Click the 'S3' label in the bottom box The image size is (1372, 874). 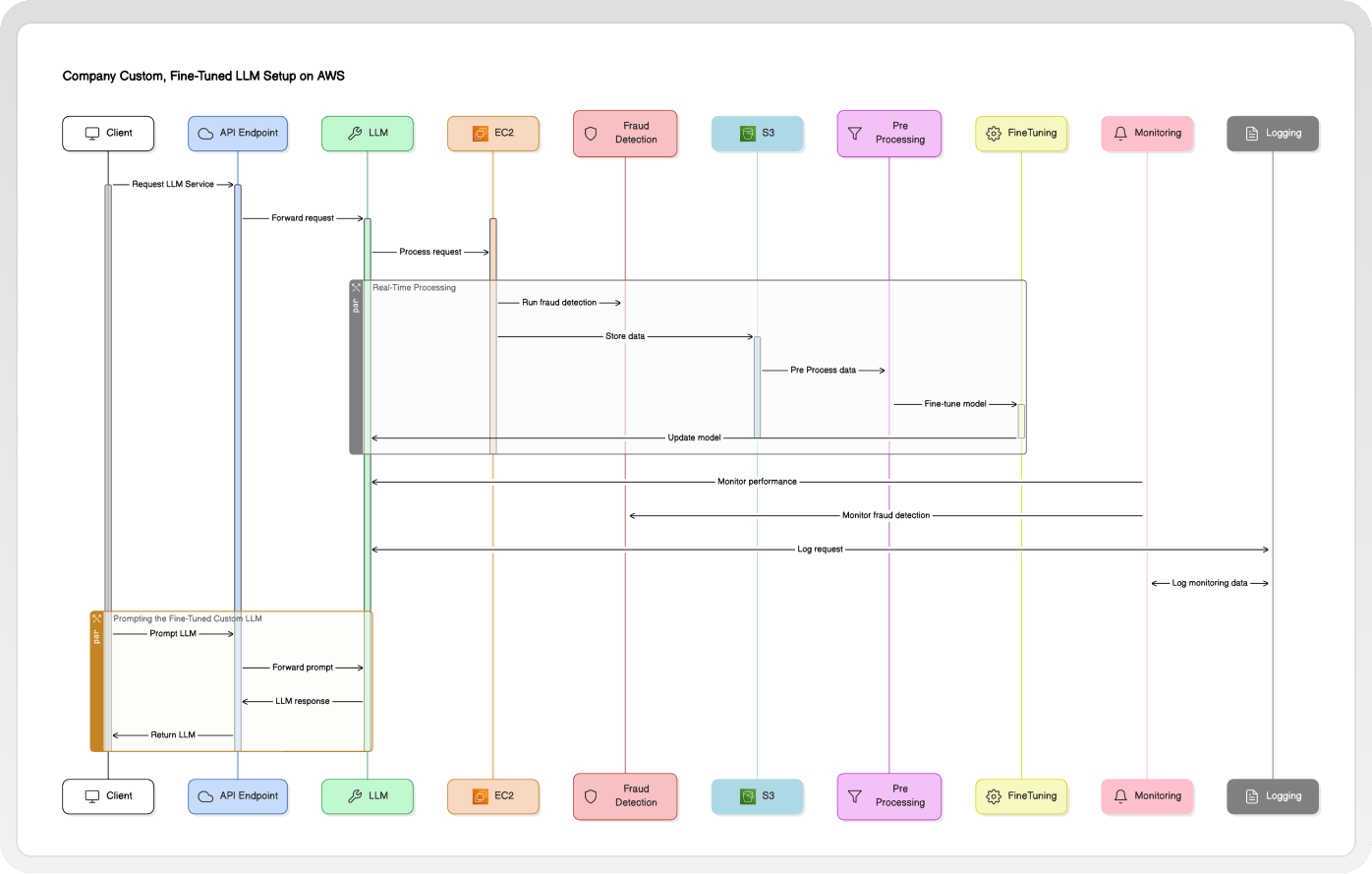(769, 796)
